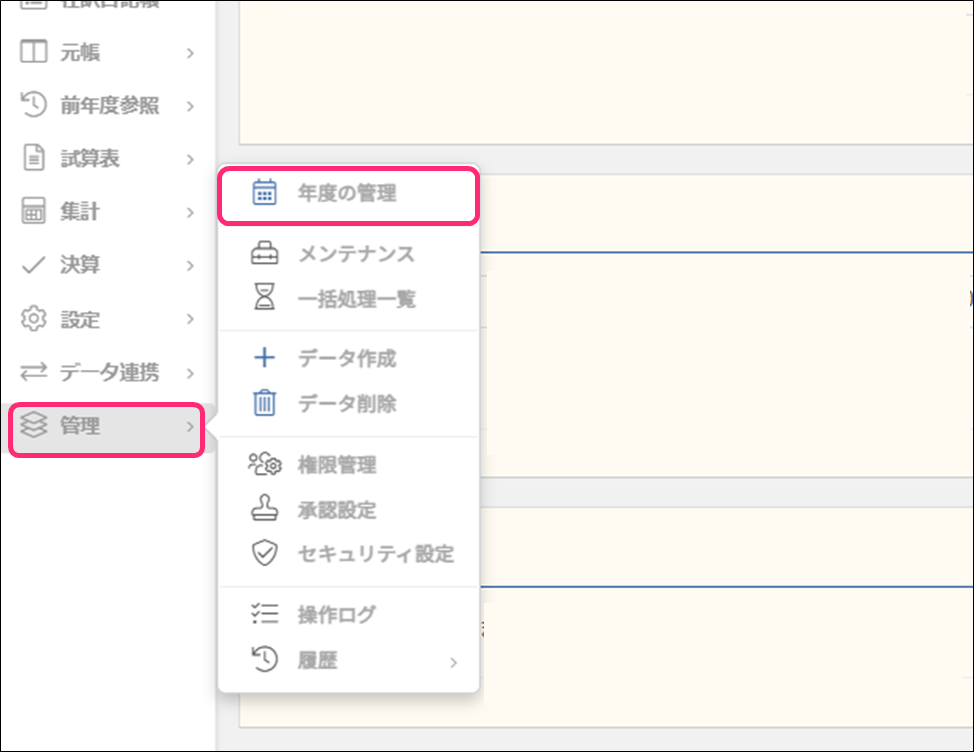
Task: Click the stamp icon for 承認設定
Action: (264, 509)
